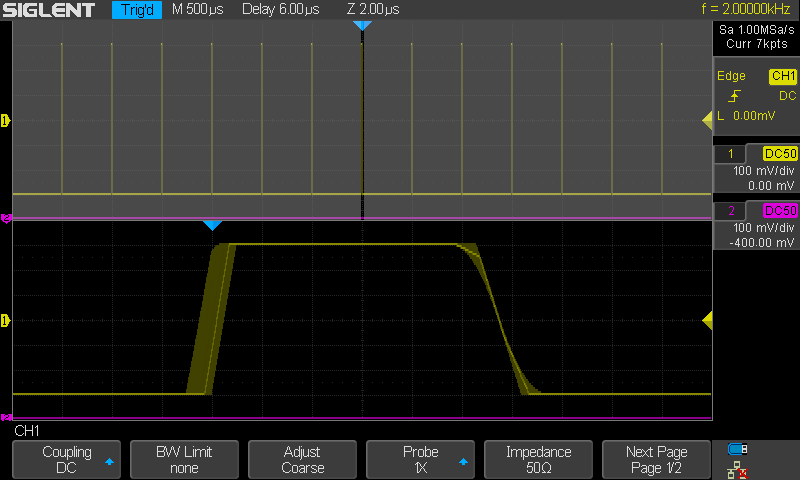This screenshot has height=480, width=800.
Task: Click the CH1 trigger source badge
Action: click(x=783, y=76)
